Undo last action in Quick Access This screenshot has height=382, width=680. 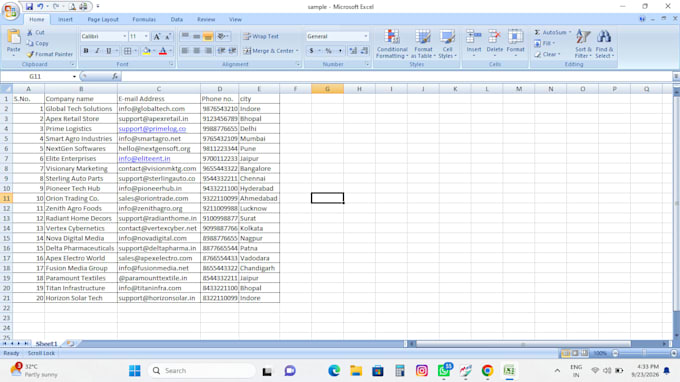[40, 7]
